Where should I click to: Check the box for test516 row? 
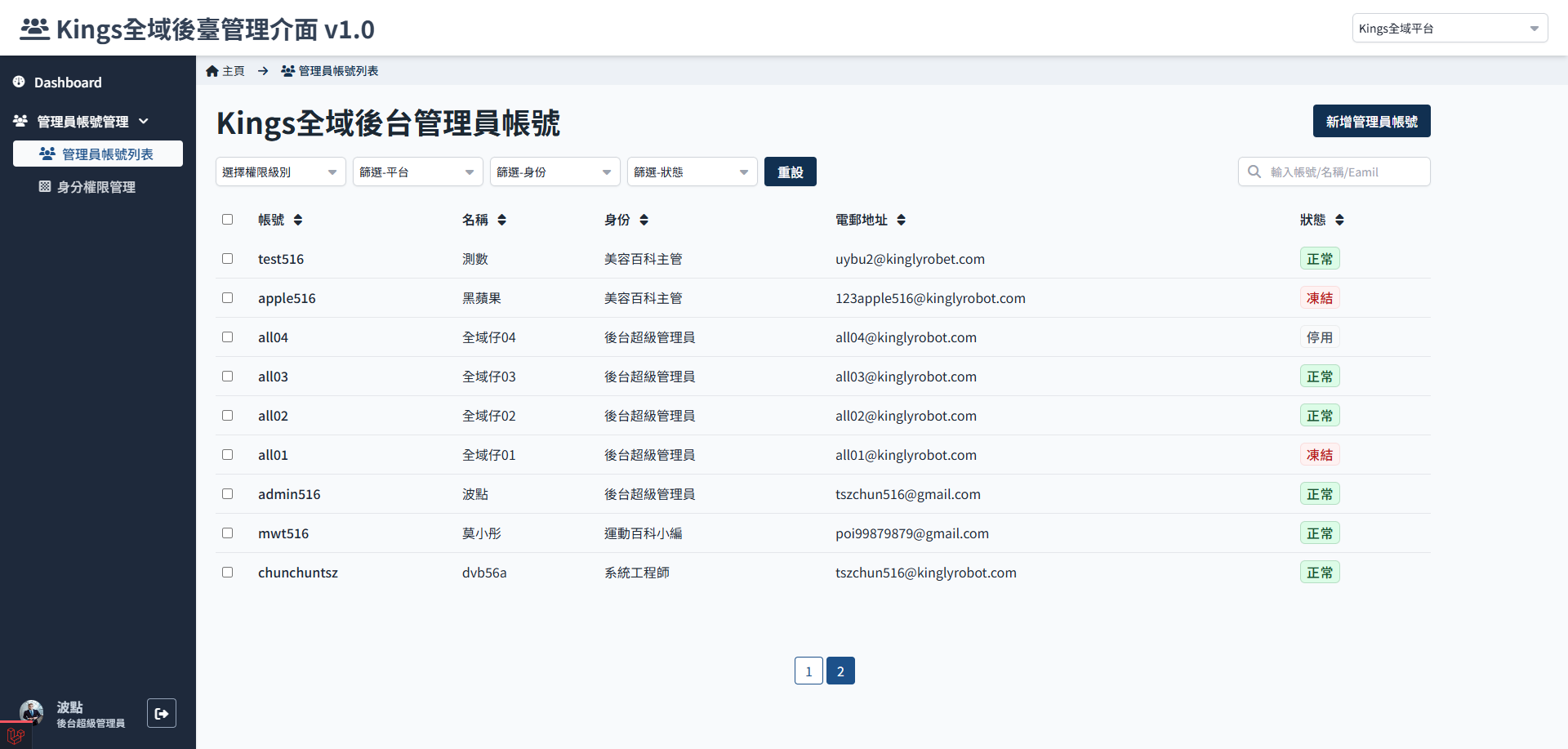[228, 259]
